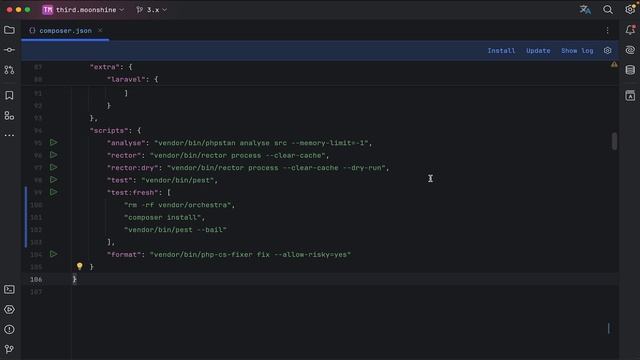
Task: Run the "test" script gutter arrow
Action: pyautogui.click(x=53, y=179)
